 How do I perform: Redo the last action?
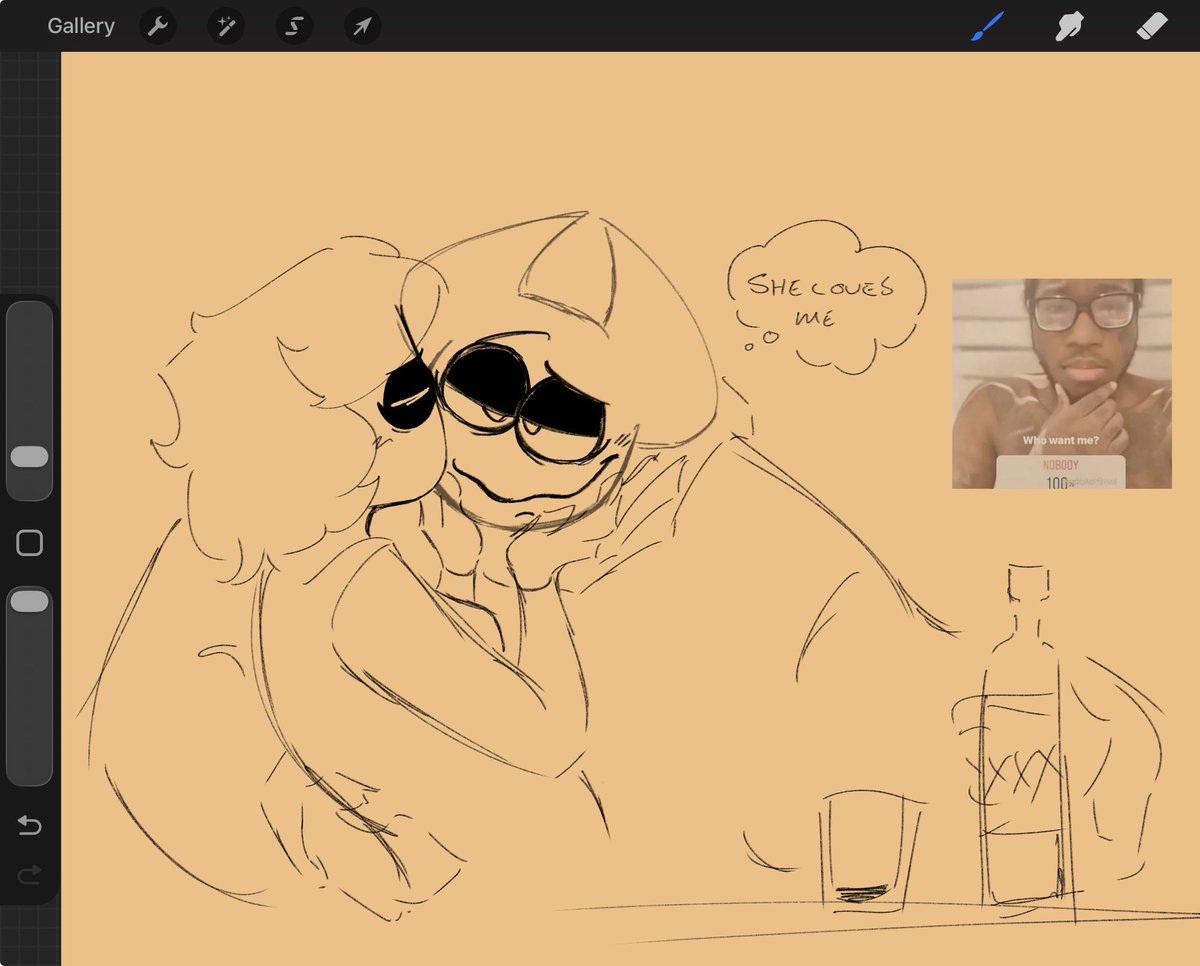click(x=29, y=876)
